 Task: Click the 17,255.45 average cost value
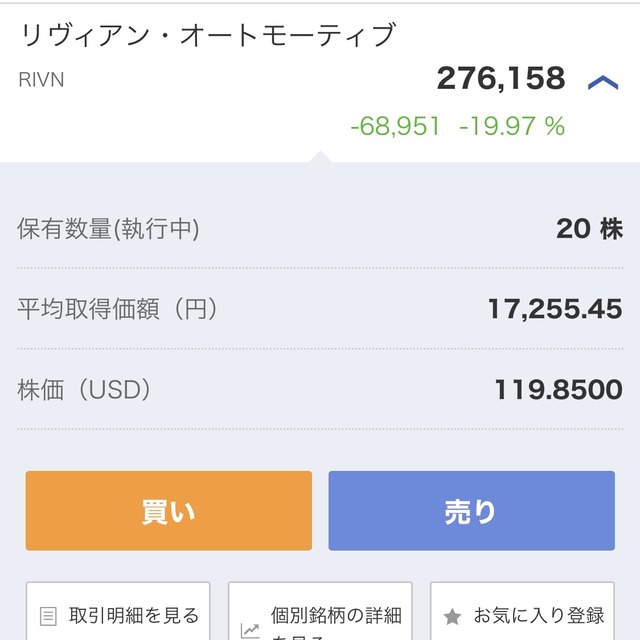tap(555, 309)
